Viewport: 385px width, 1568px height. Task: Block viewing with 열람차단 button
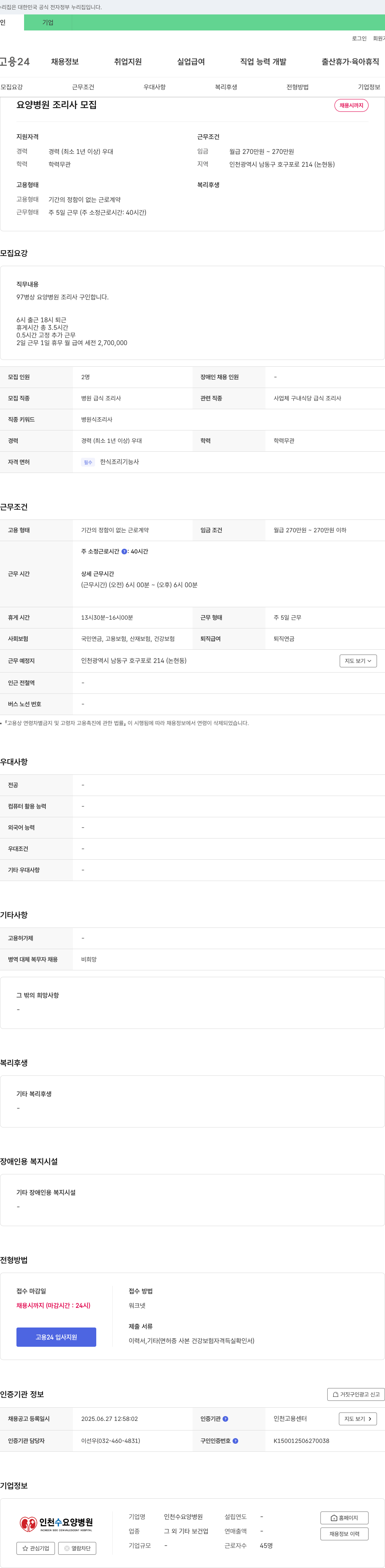77,1548
